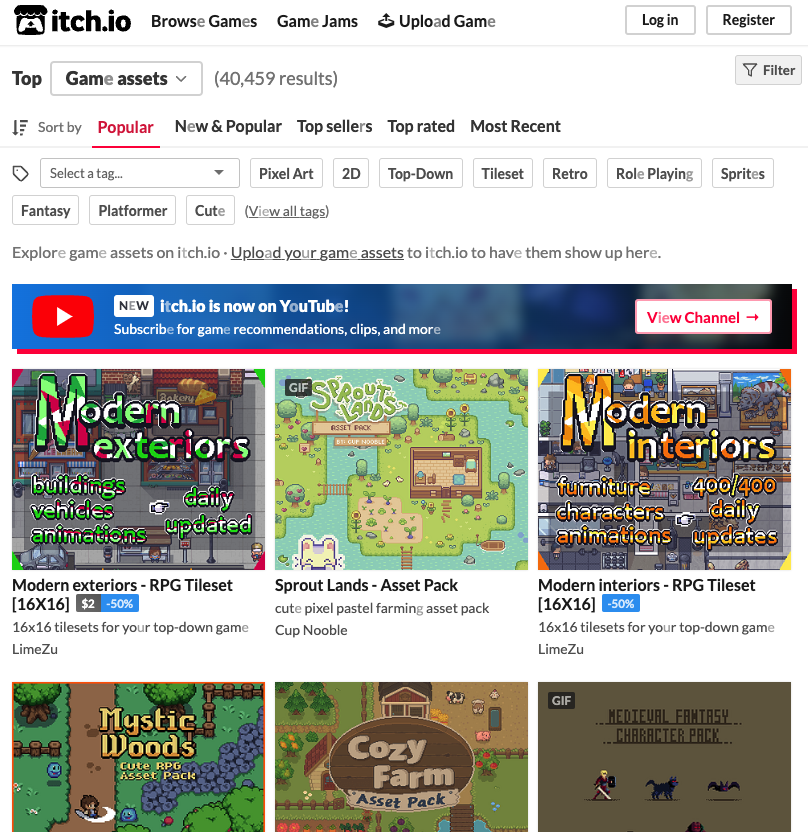Click the View Channel button

click(703, 317)
